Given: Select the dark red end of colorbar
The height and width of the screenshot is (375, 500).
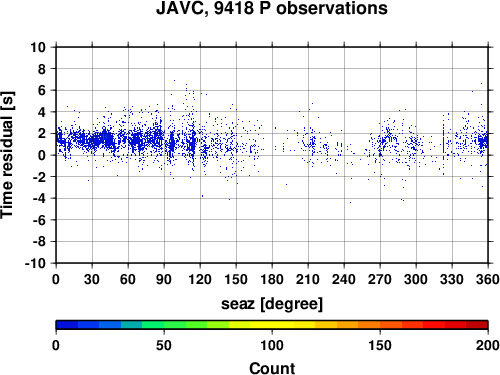Looking at the screenshot, I should 477,325.
